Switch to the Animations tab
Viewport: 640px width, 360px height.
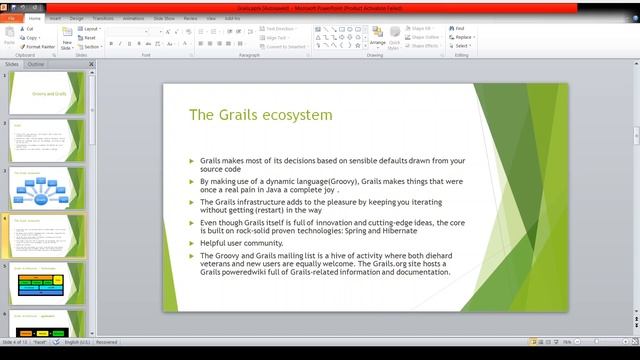(x=133, y=19)
